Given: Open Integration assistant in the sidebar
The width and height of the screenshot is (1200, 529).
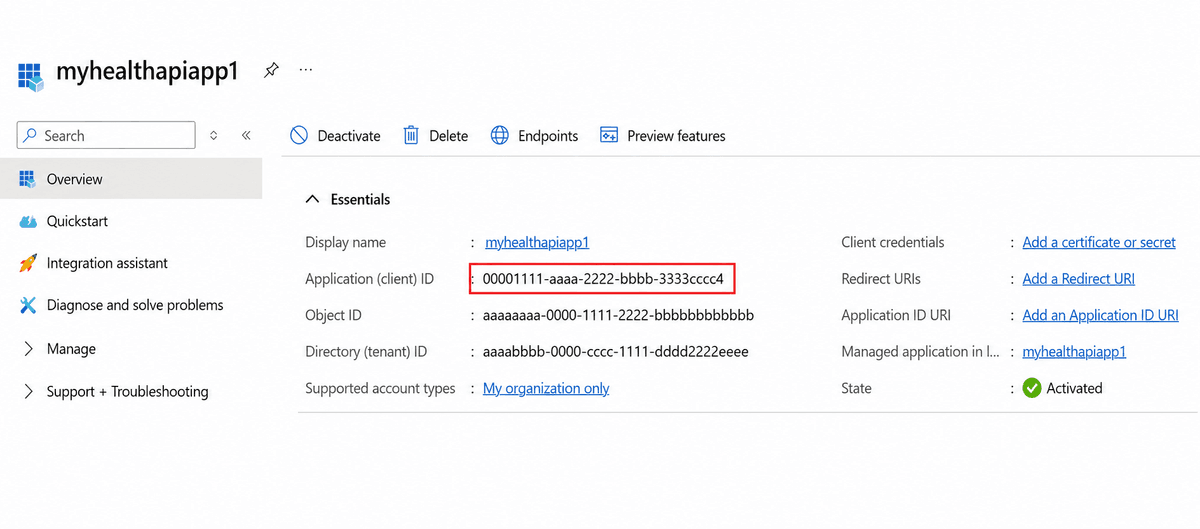Looking at the screenshot, I should click(107, 263).
